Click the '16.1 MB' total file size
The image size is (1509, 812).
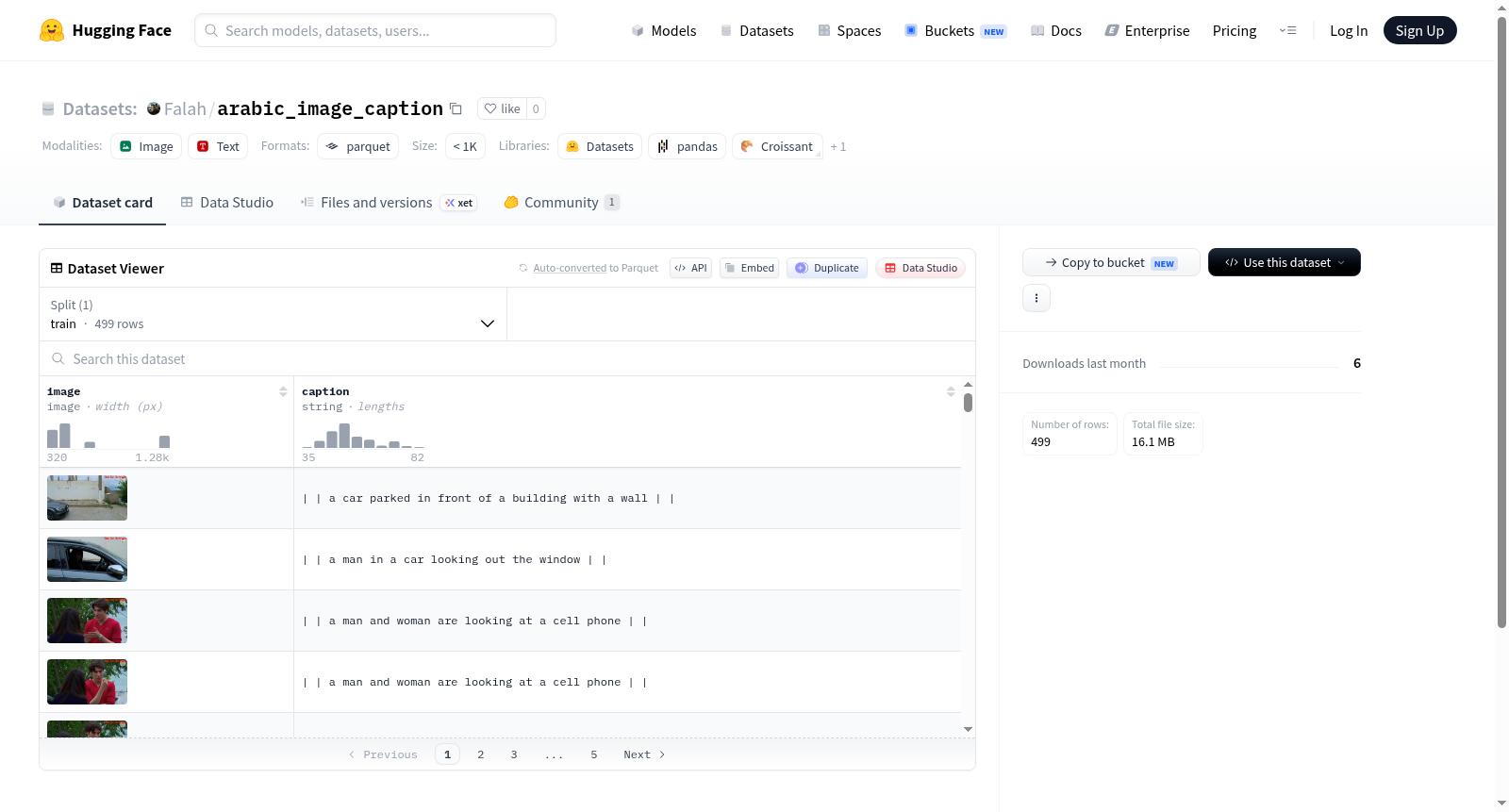(1152, 441)
